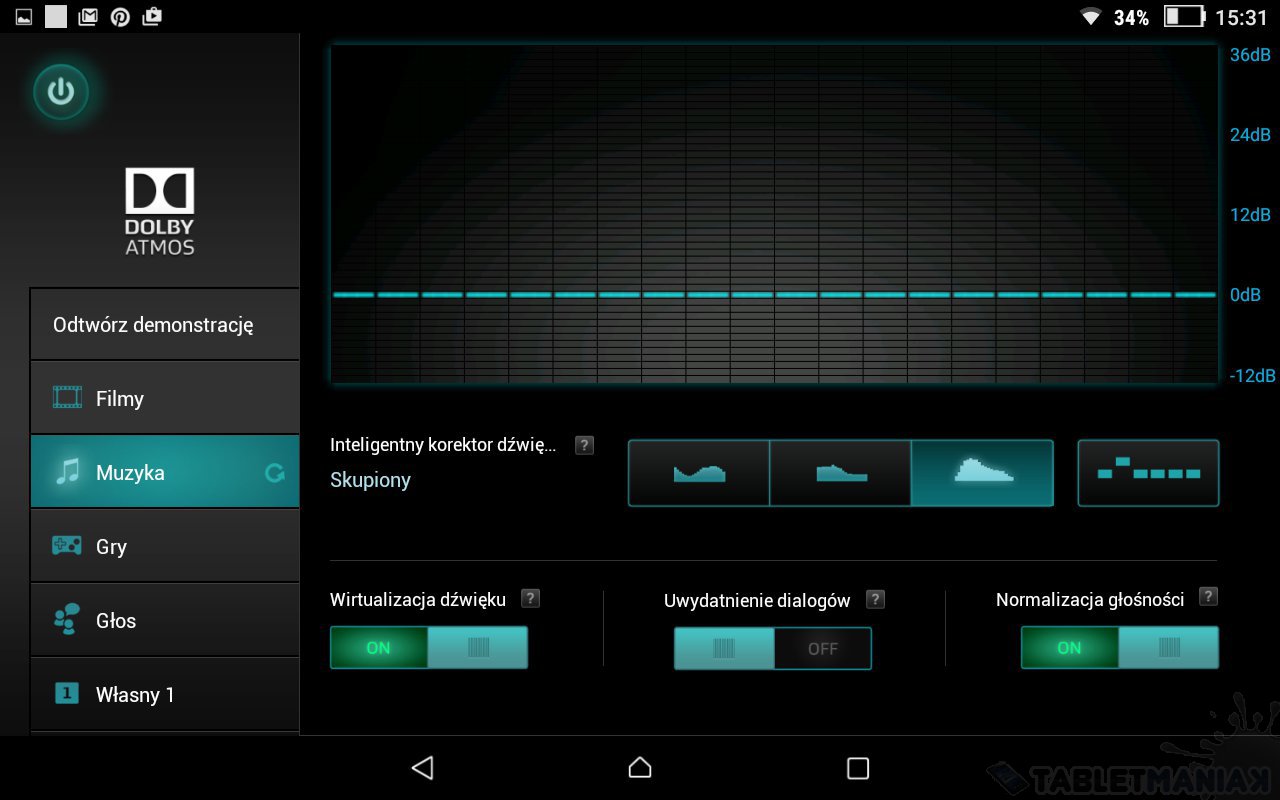Screen dimensions: 1280x800
Task: Choose the Własny 1 custom profile
Action: click(x=165, y=694)
